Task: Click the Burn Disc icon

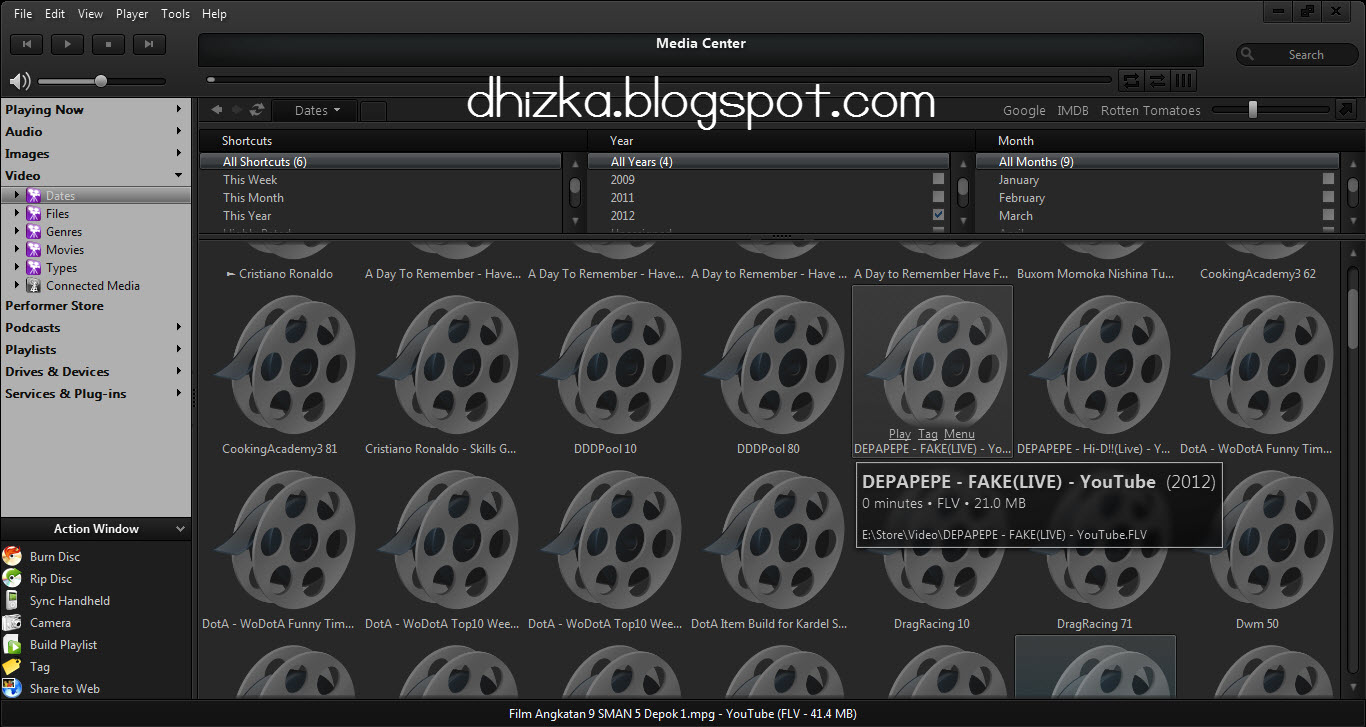Action: pos(12,556)
